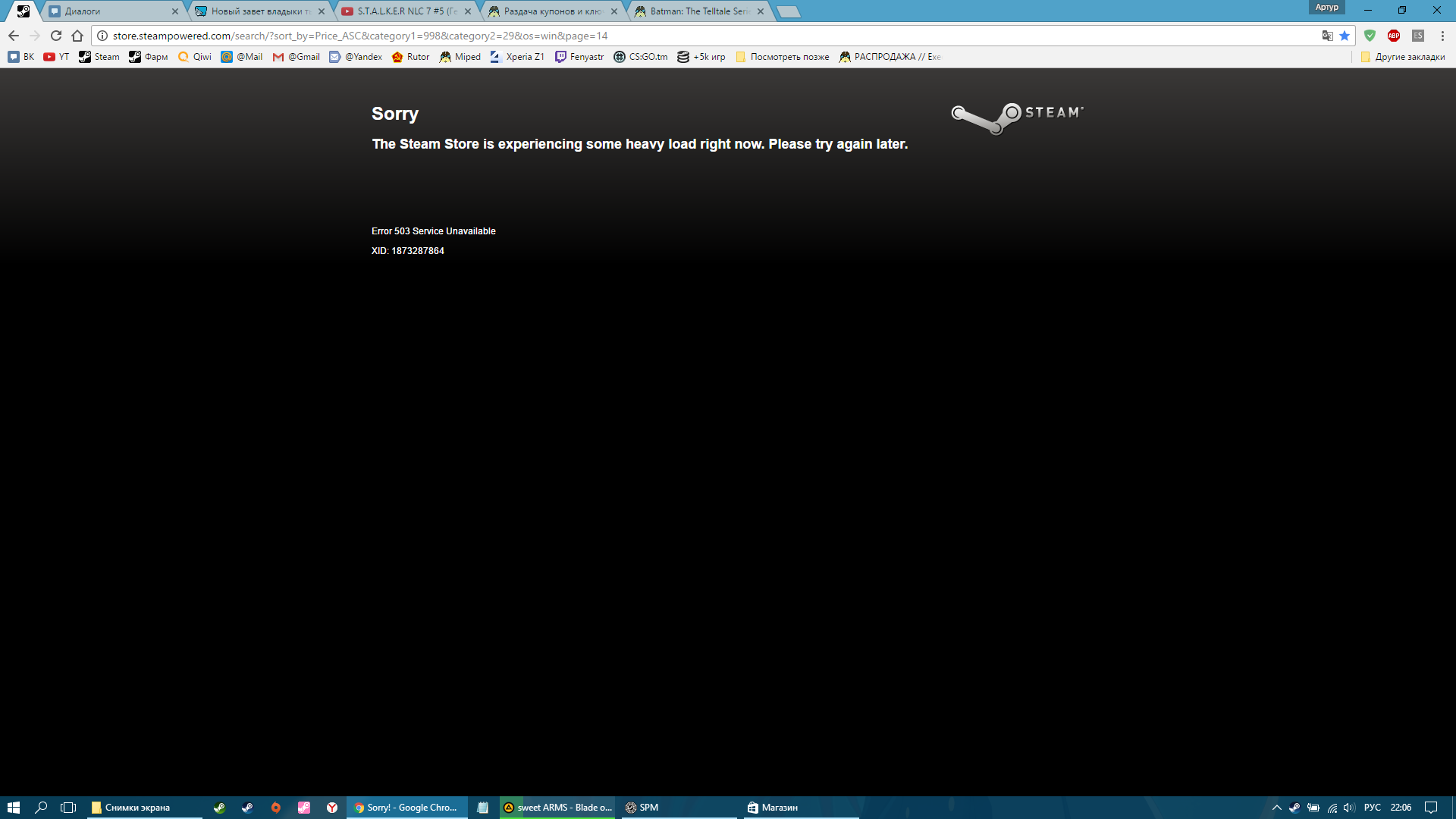Switch to the Диалоги tab
The width and height of the screenshot is (1456, 819).
pyautogui.click(x=111, y=11)
